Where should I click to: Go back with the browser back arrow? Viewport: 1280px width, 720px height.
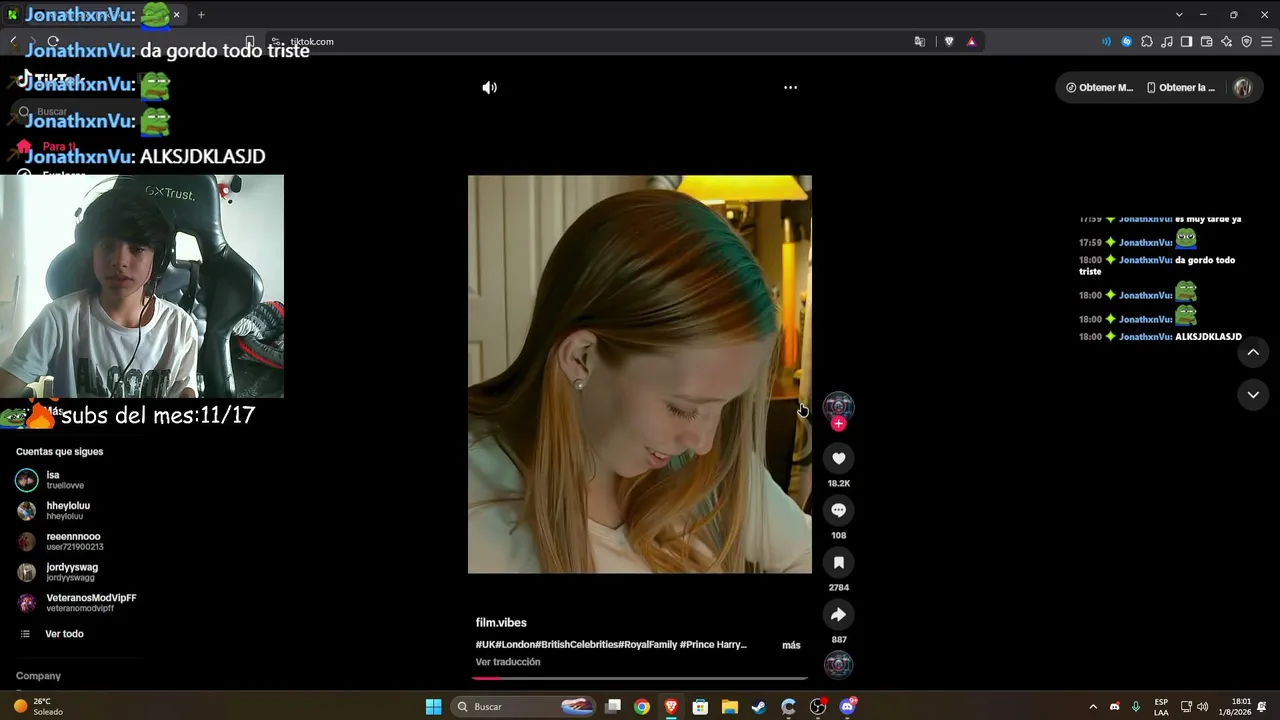coord(13,42)
